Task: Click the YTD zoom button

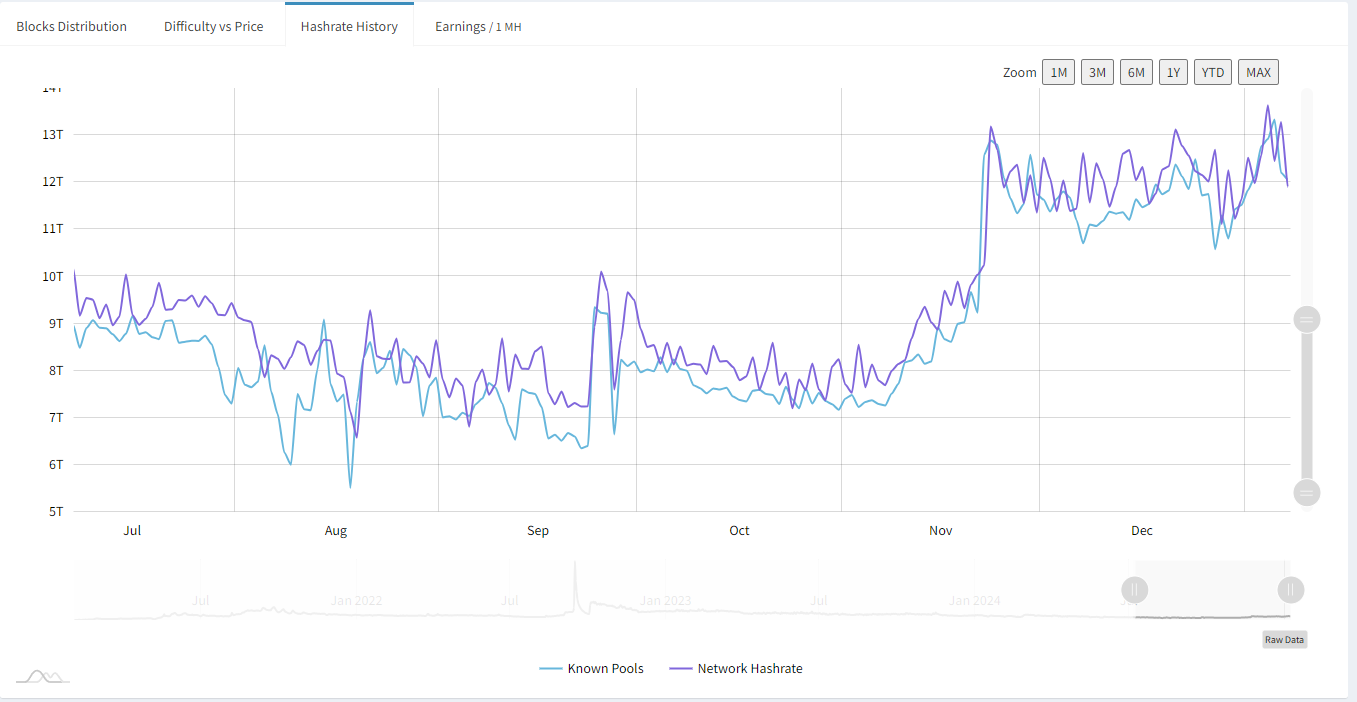Action: point(1212,71)
